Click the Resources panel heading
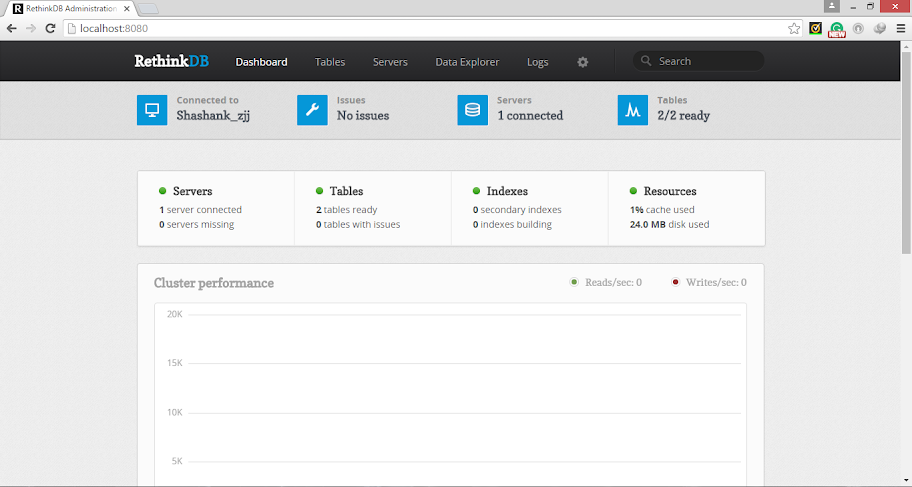 tap(670, 191)
